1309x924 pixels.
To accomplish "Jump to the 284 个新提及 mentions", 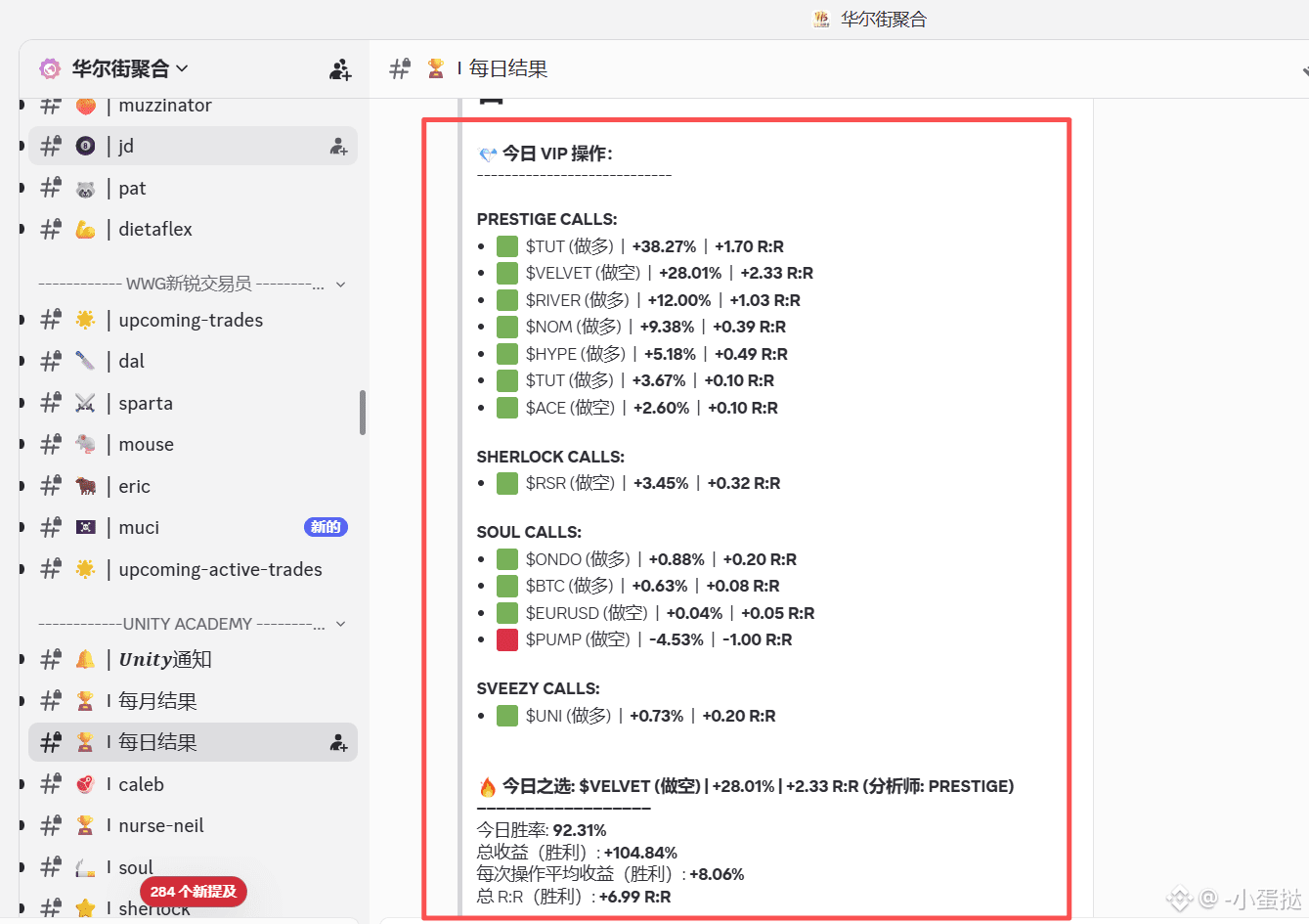I will 194,892.
